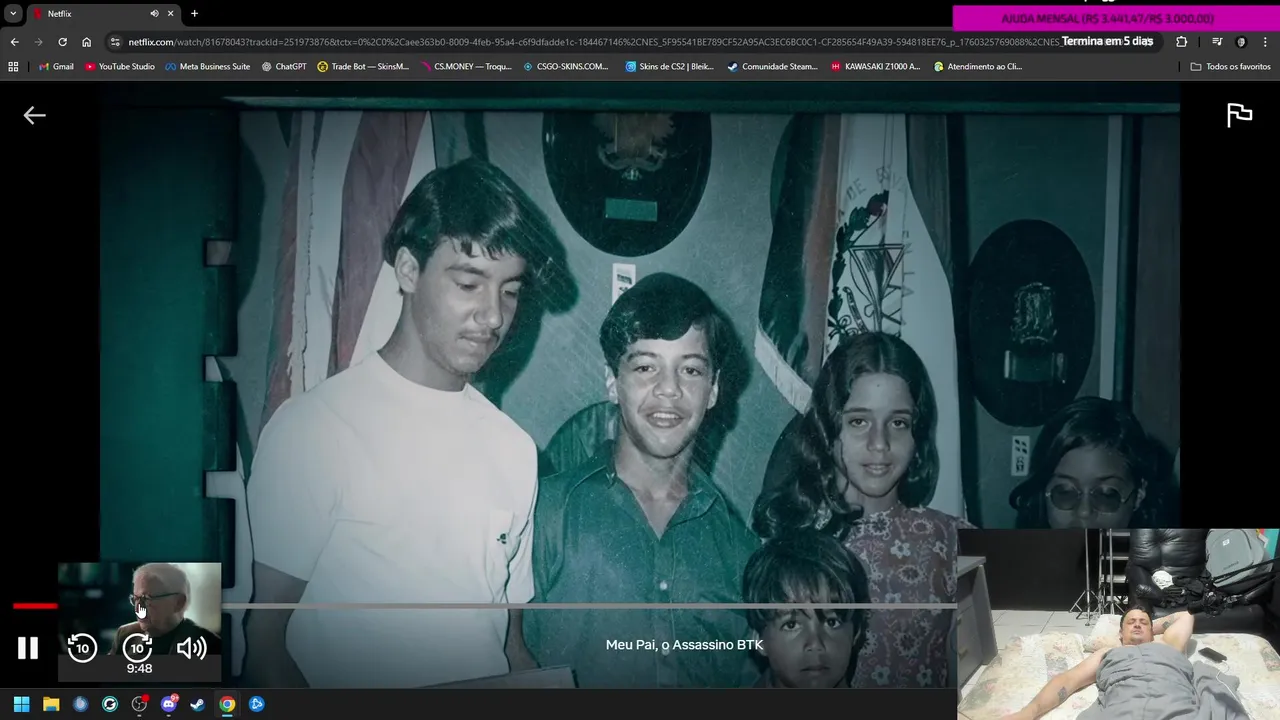Open Steam from taskbar
1280x720 pixels.
(x=198, y=704)
